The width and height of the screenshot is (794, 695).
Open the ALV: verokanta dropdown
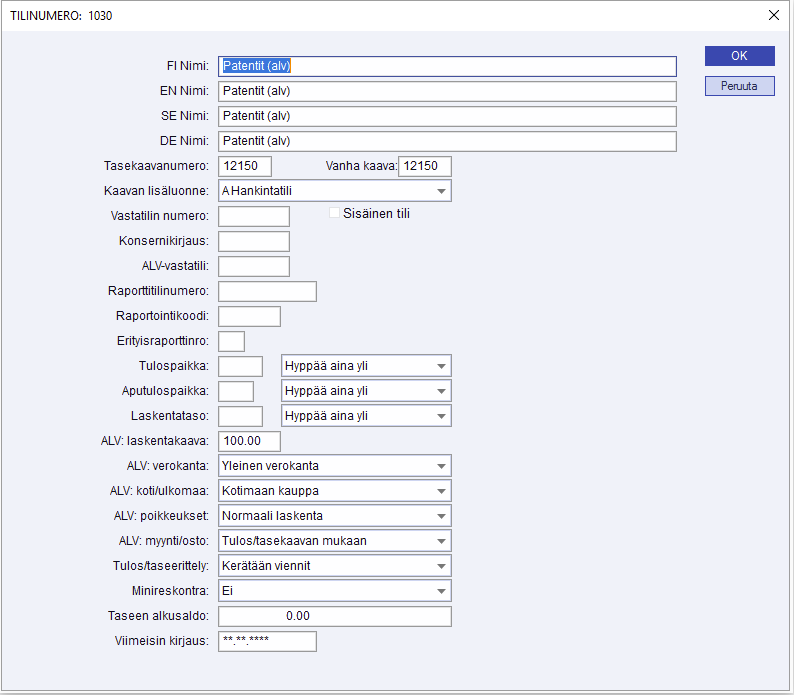click(x=334, y=466)
